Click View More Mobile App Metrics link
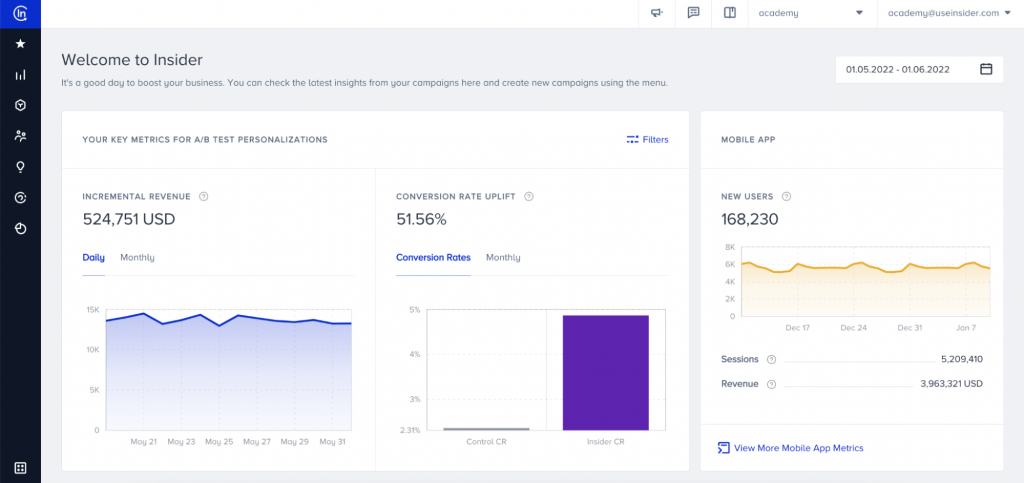 click(x=797, y=448)
